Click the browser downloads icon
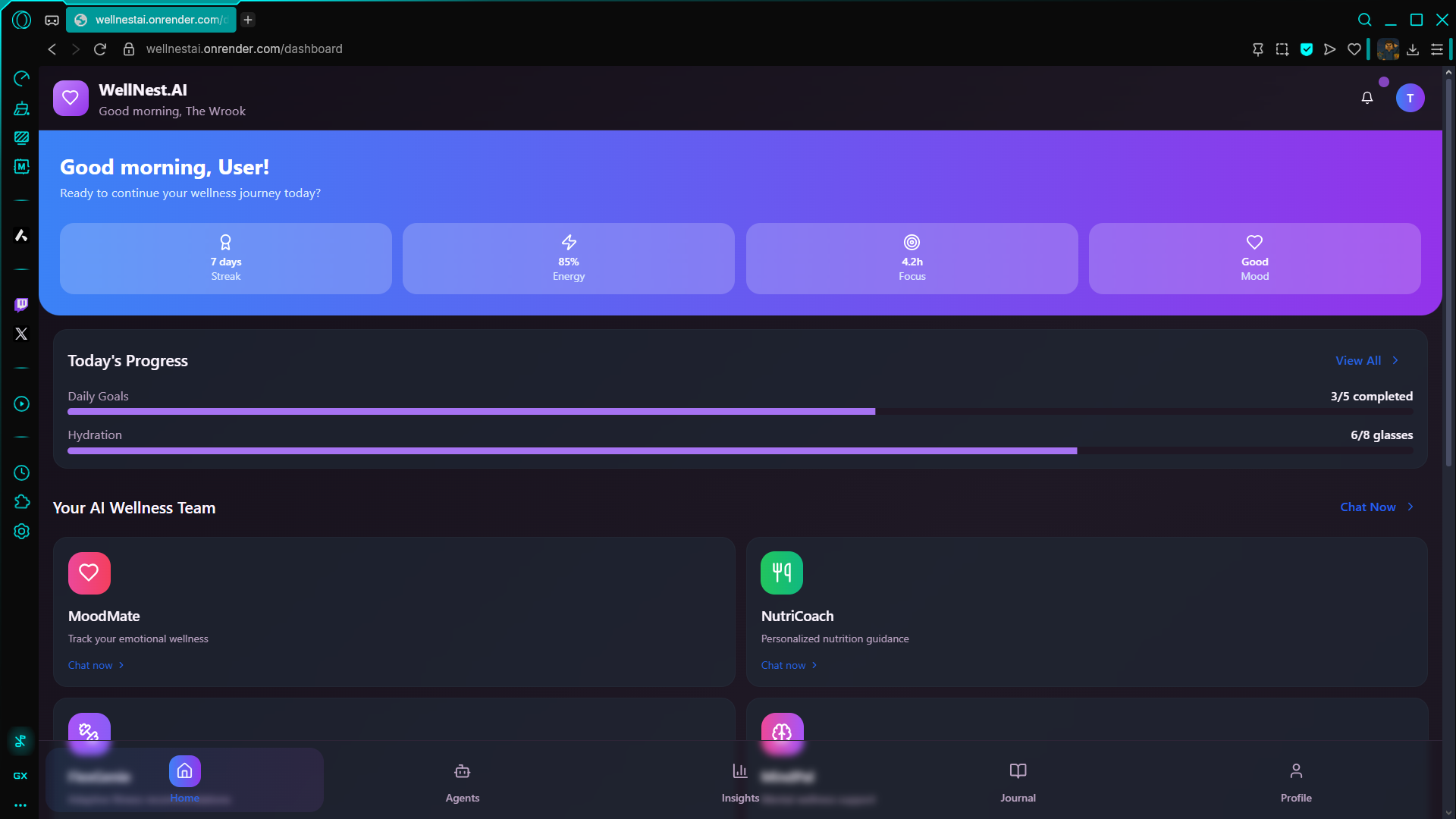 (x=1412, y=49)
